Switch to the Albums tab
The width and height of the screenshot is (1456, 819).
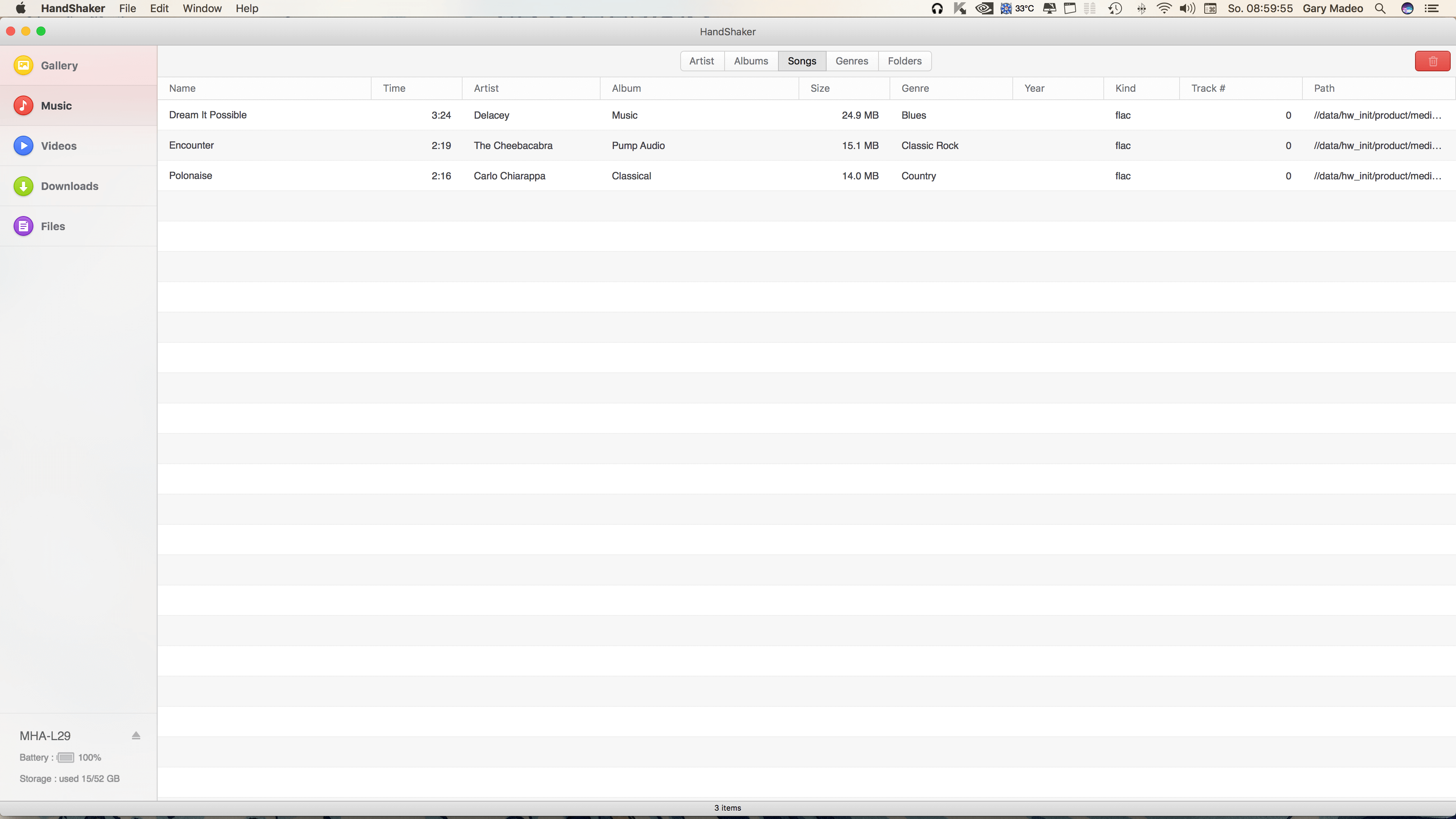[751, 61]
